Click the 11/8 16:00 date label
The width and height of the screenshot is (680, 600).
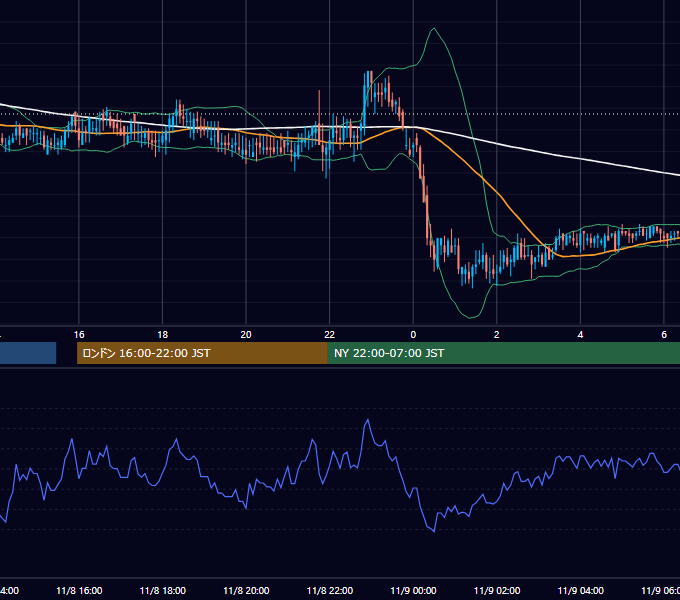click(x=79, y=590)
